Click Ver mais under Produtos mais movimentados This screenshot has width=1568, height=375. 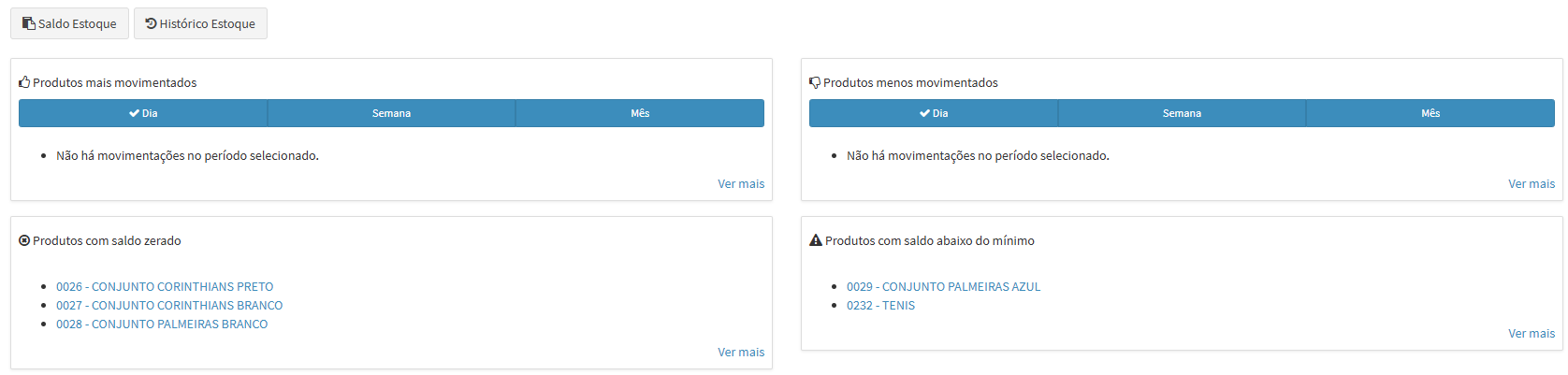(x=741, y=184)
